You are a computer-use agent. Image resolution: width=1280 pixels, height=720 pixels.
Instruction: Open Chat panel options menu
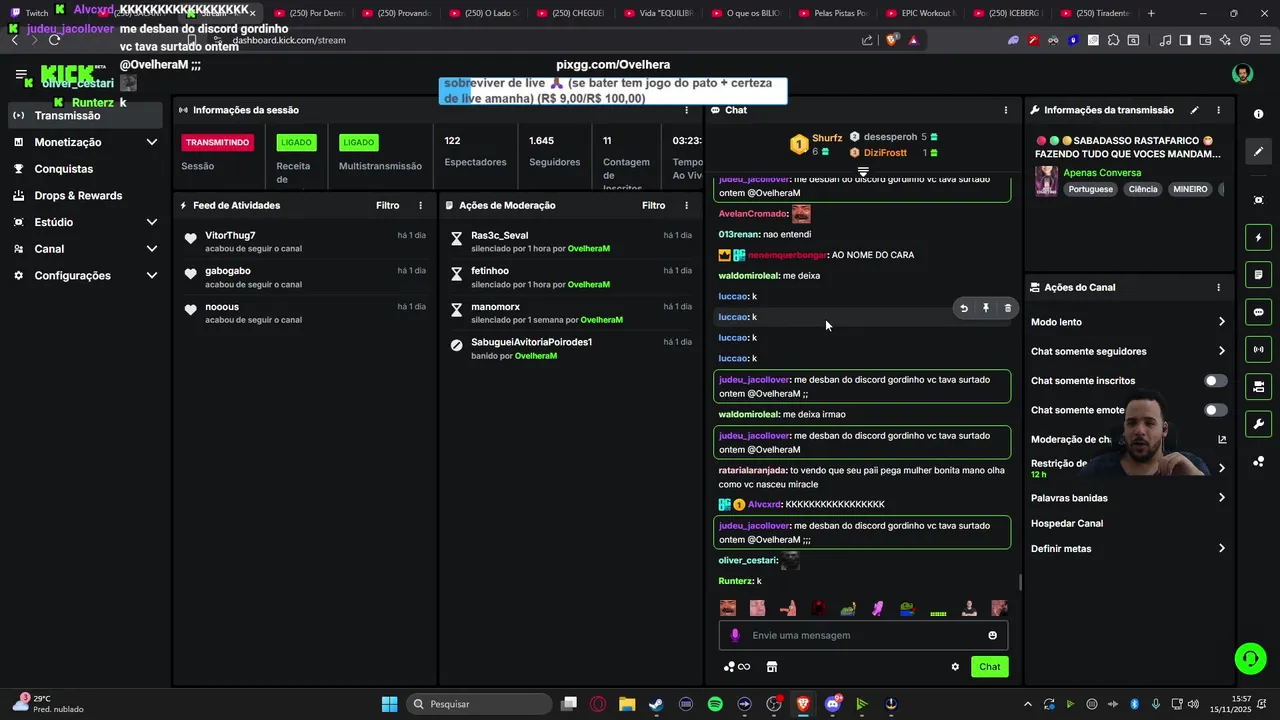[x=1006, y=110]
